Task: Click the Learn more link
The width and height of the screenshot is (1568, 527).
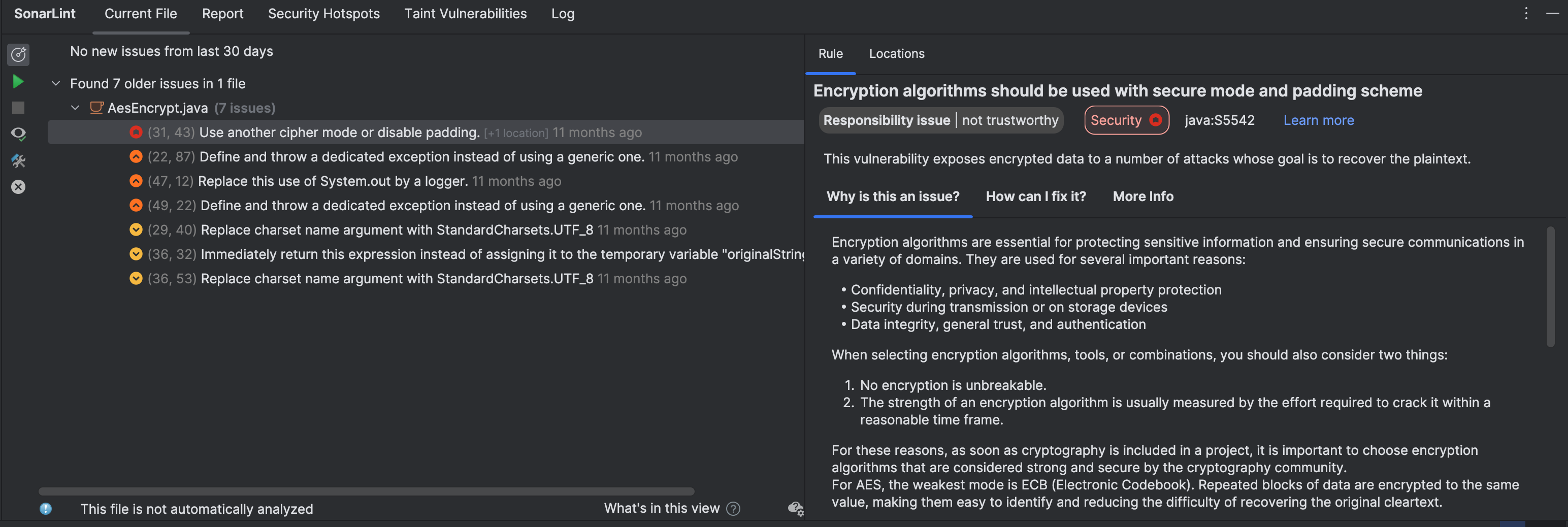Action: click(x=1319, y=120)
